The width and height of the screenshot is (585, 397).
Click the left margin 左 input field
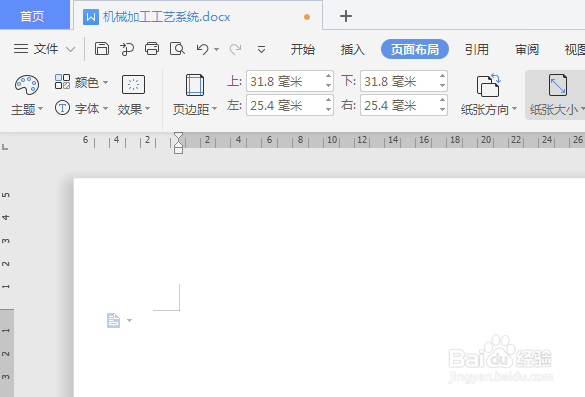[285, 106]
